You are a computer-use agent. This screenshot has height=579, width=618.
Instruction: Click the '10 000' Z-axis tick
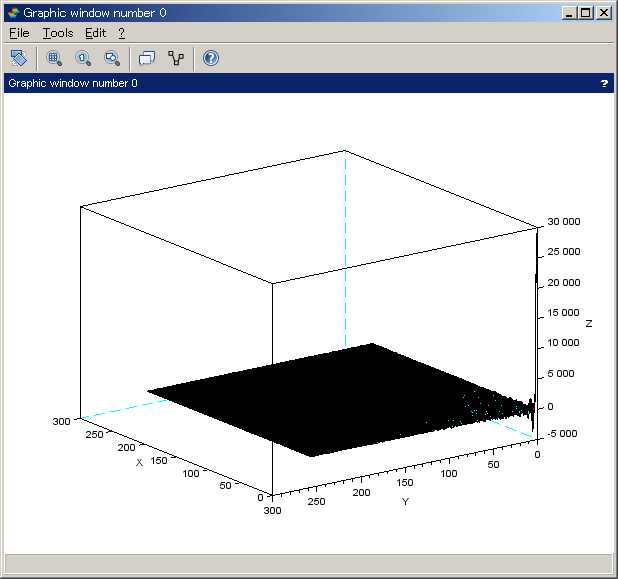563,343
